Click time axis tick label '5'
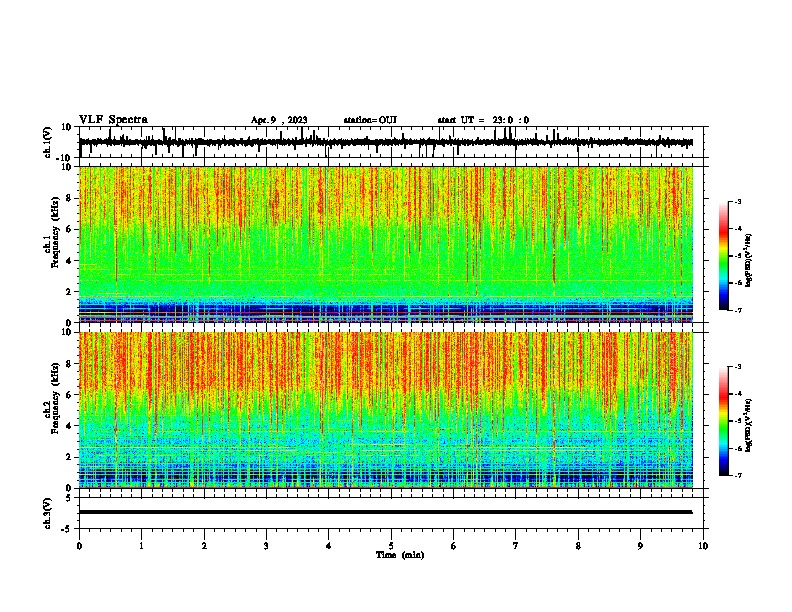Screen dimensions: 792x612 (391, 546)
